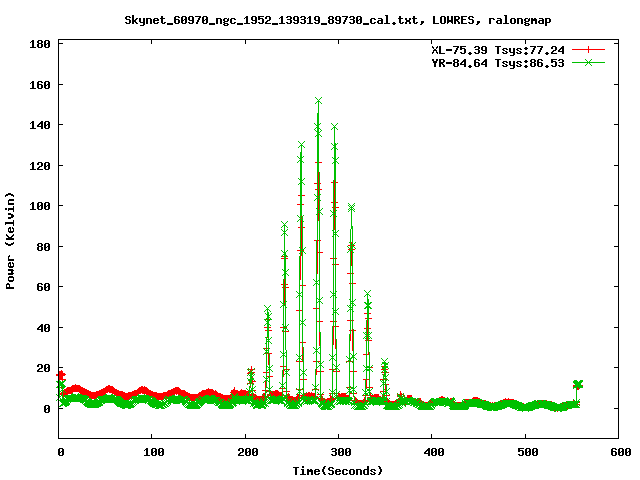Click the 100 tick label on the power axis

click(41, 206)
